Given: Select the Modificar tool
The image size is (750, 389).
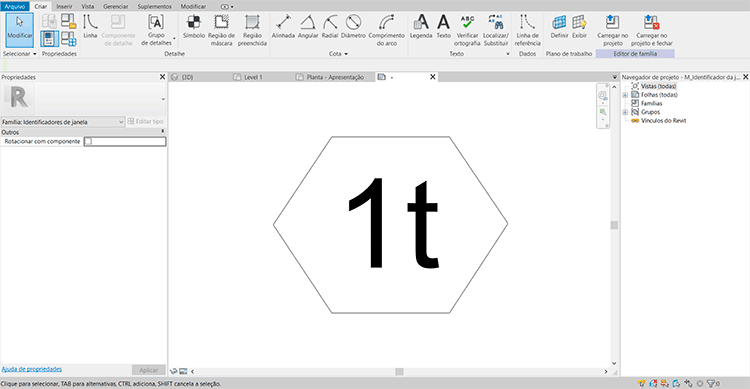Looking at the screenshot, I should 20,30.
